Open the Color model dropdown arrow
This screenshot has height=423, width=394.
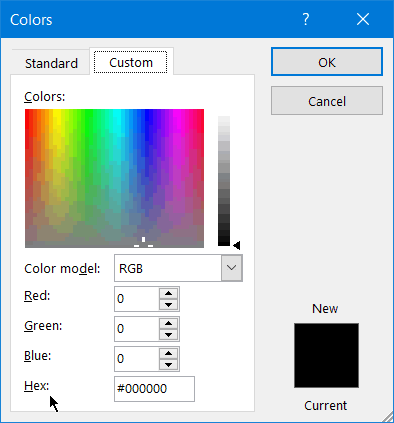(231, 268)
